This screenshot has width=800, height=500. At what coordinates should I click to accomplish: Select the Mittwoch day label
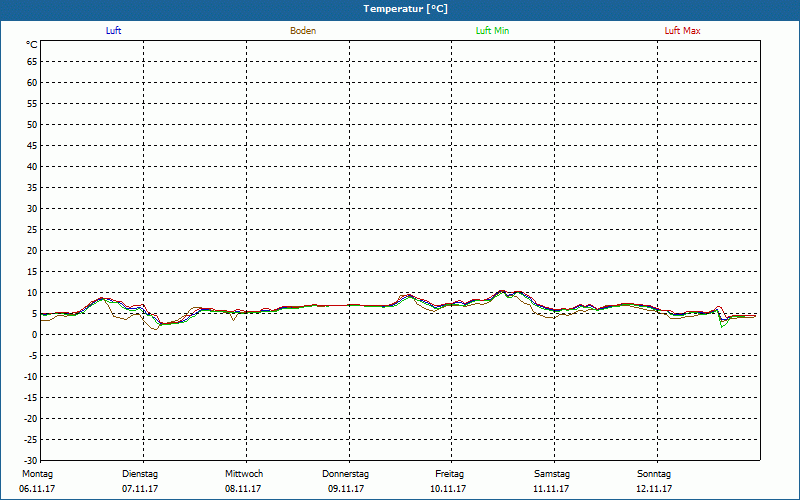point(244,474)
